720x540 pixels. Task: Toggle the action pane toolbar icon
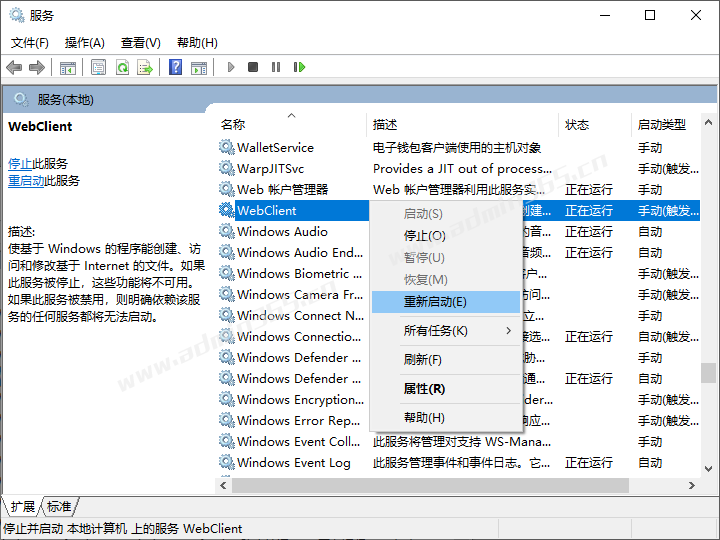coord(199,68)
